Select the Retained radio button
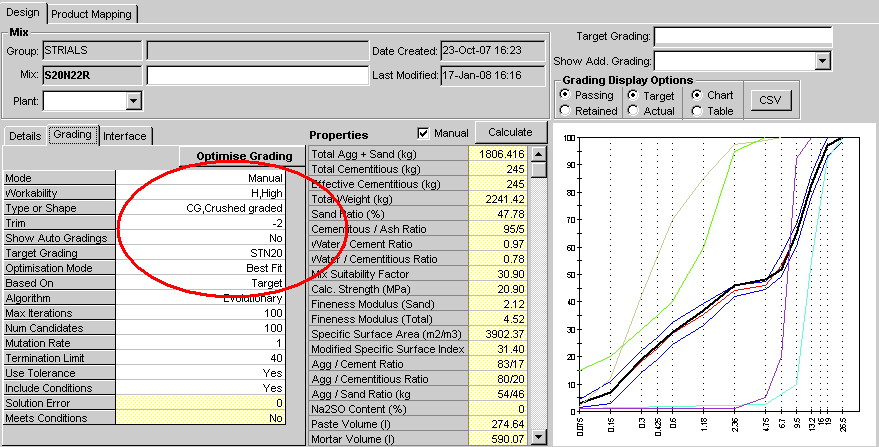Screen dimensions: 879x447 [566, 111]
